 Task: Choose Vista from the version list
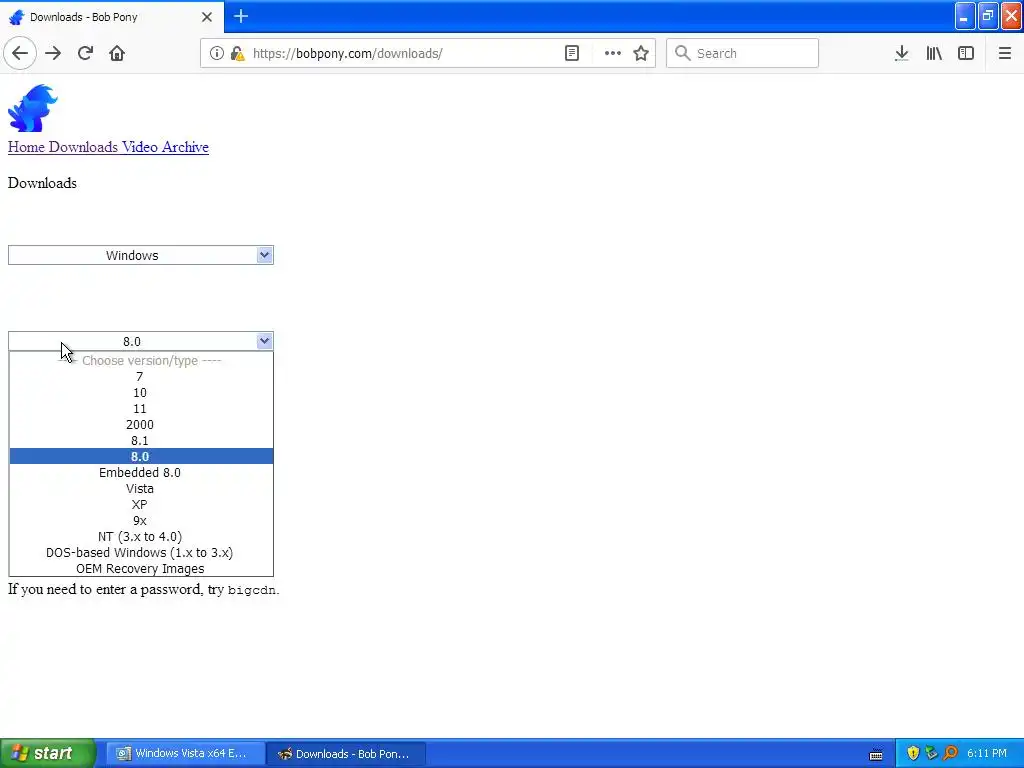(x=140, y=488)
